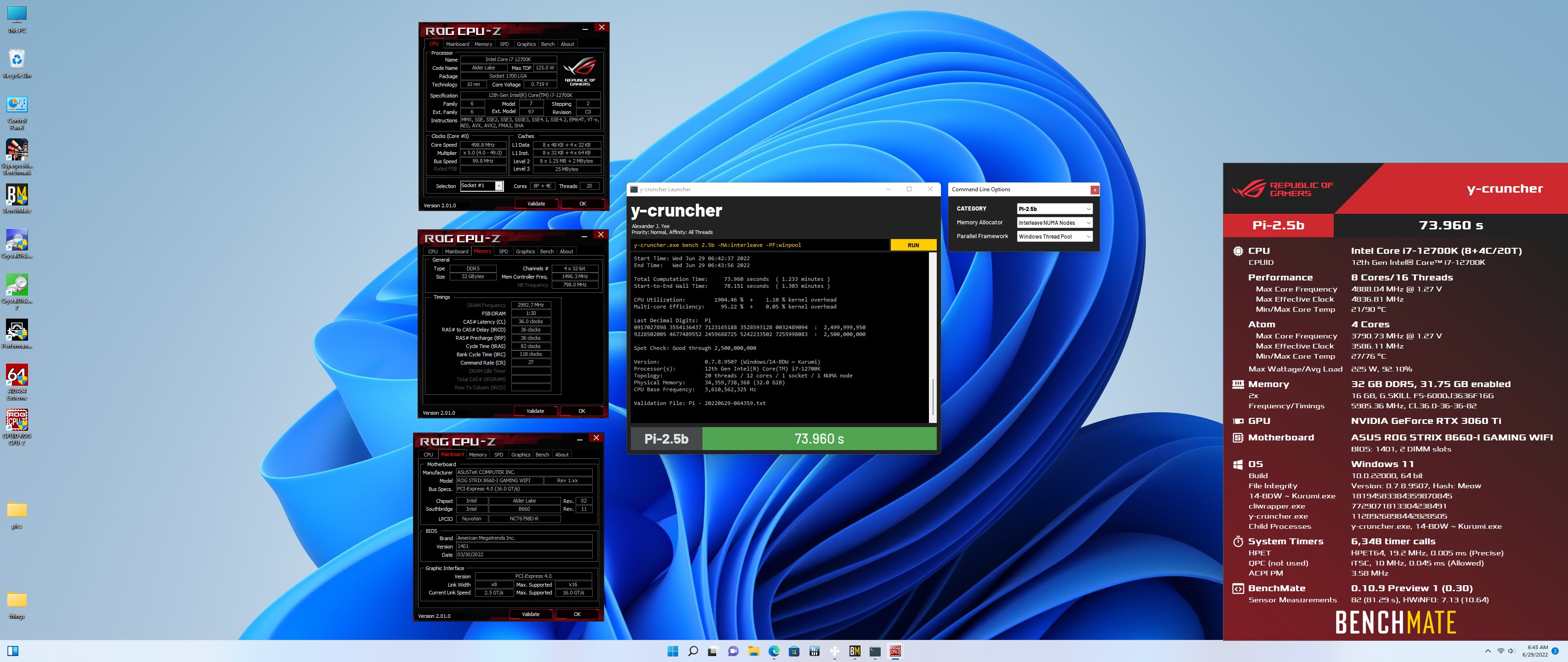Click '36.0 clocks' CAS Latency value
1568x662 pixels.
coord(530,321)
